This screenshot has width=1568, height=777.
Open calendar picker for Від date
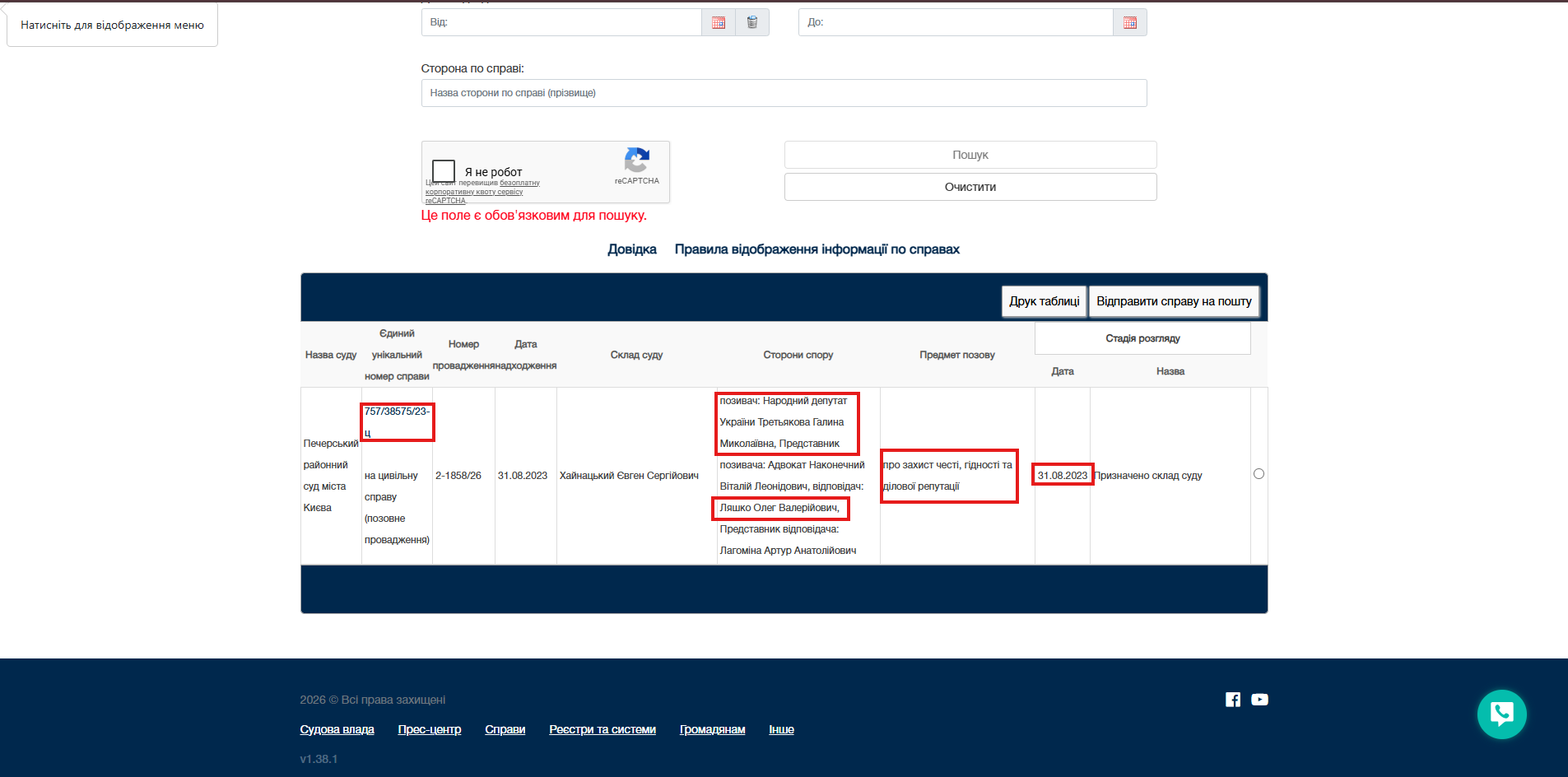(x=719, y=22)
